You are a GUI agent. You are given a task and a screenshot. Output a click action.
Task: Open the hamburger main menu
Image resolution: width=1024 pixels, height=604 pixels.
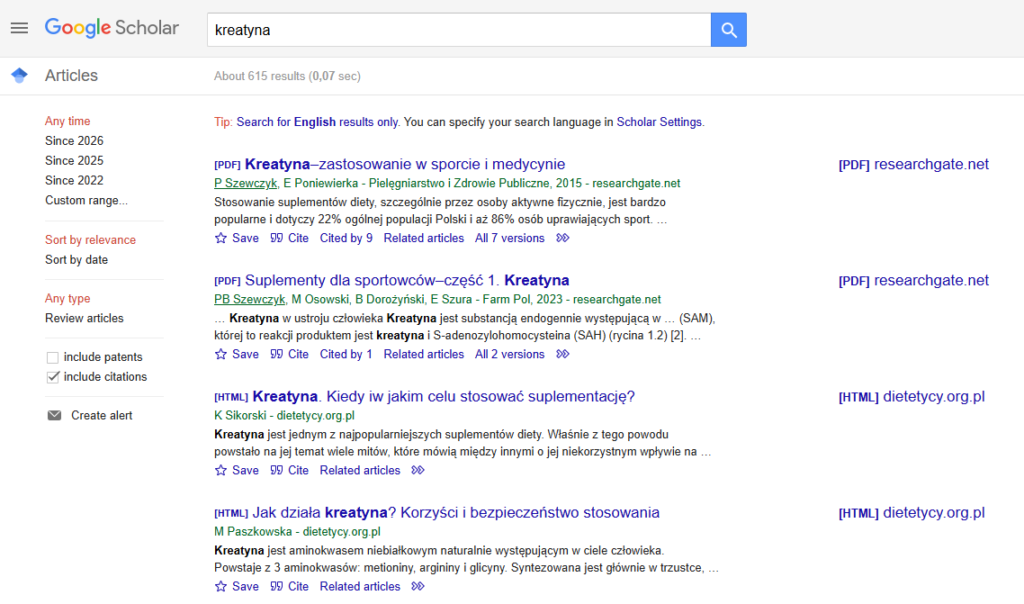pos(19,28)
